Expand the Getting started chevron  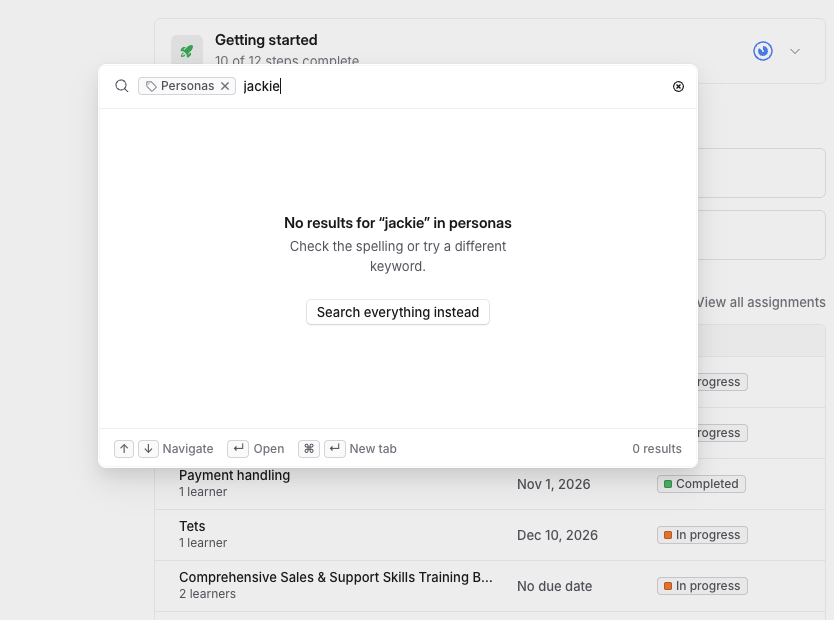click(x=795, y=51)
